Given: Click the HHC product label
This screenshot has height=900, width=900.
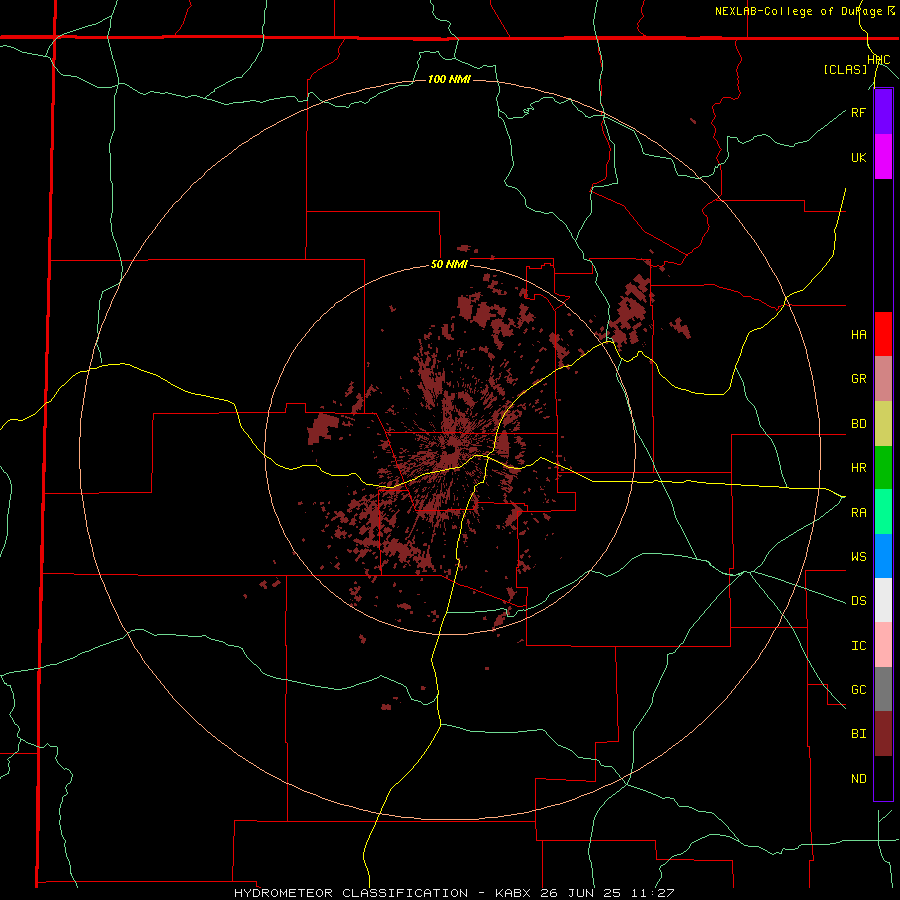Looking at the screenshot, I should (x=879, y=60).
